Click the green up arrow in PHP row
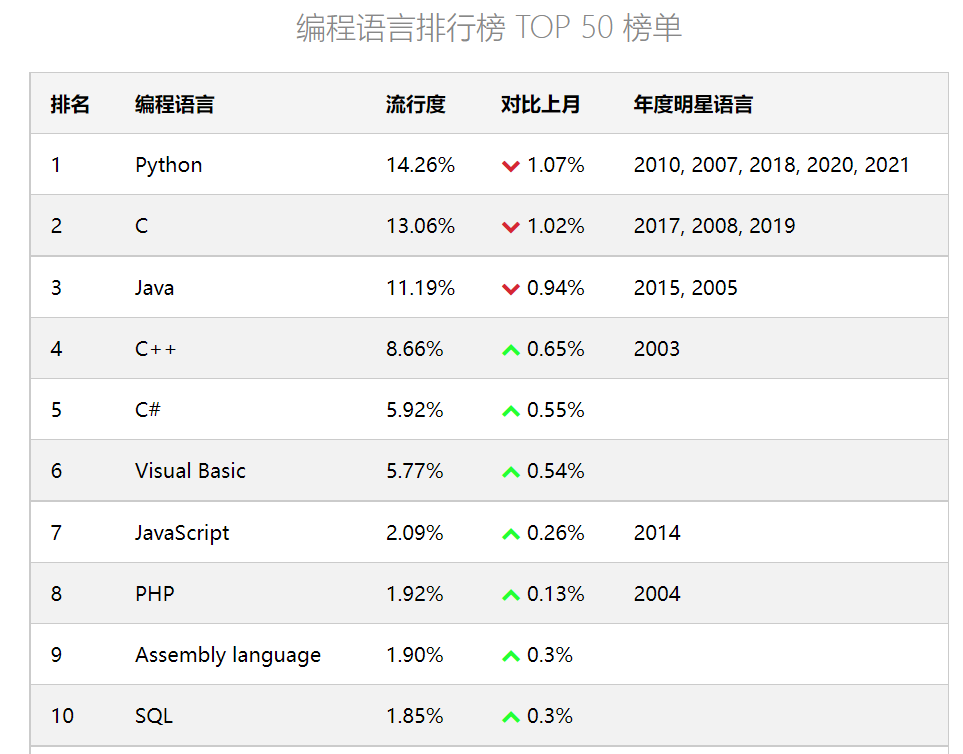 click(x=511, y=595)
